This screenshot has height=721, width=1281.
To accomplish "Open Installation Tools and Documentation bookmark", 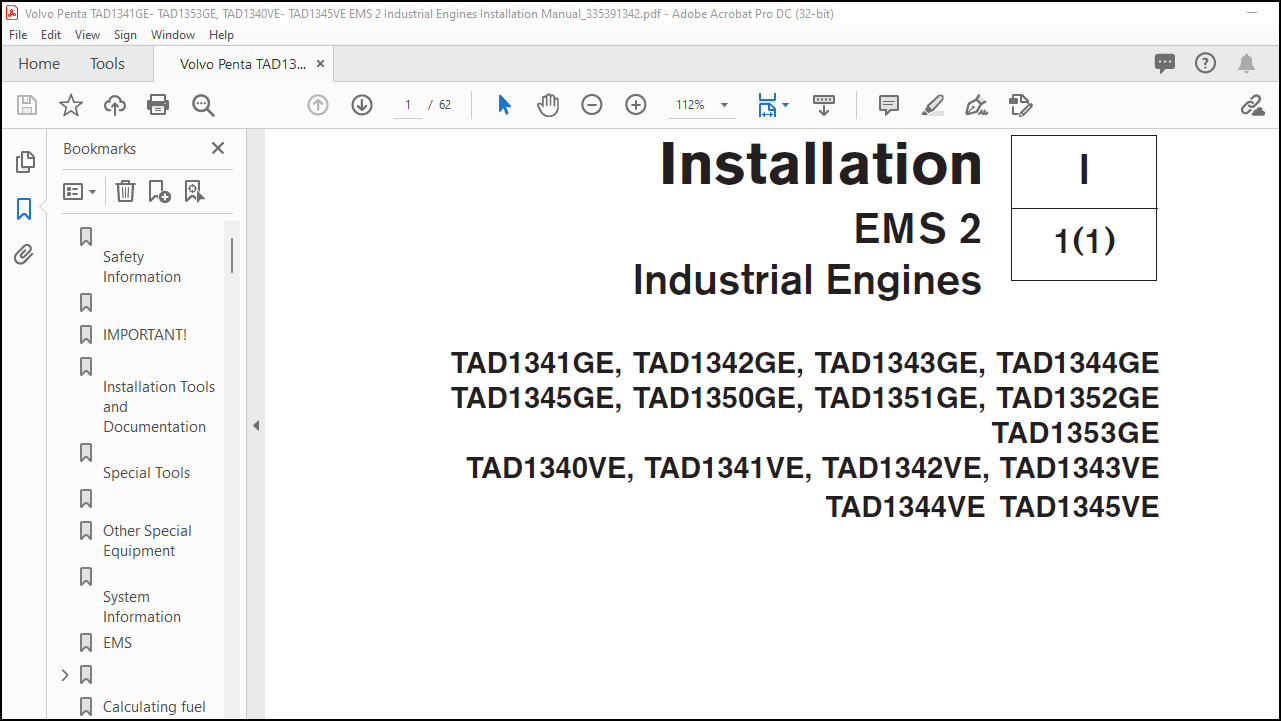I will coord(158,407).
